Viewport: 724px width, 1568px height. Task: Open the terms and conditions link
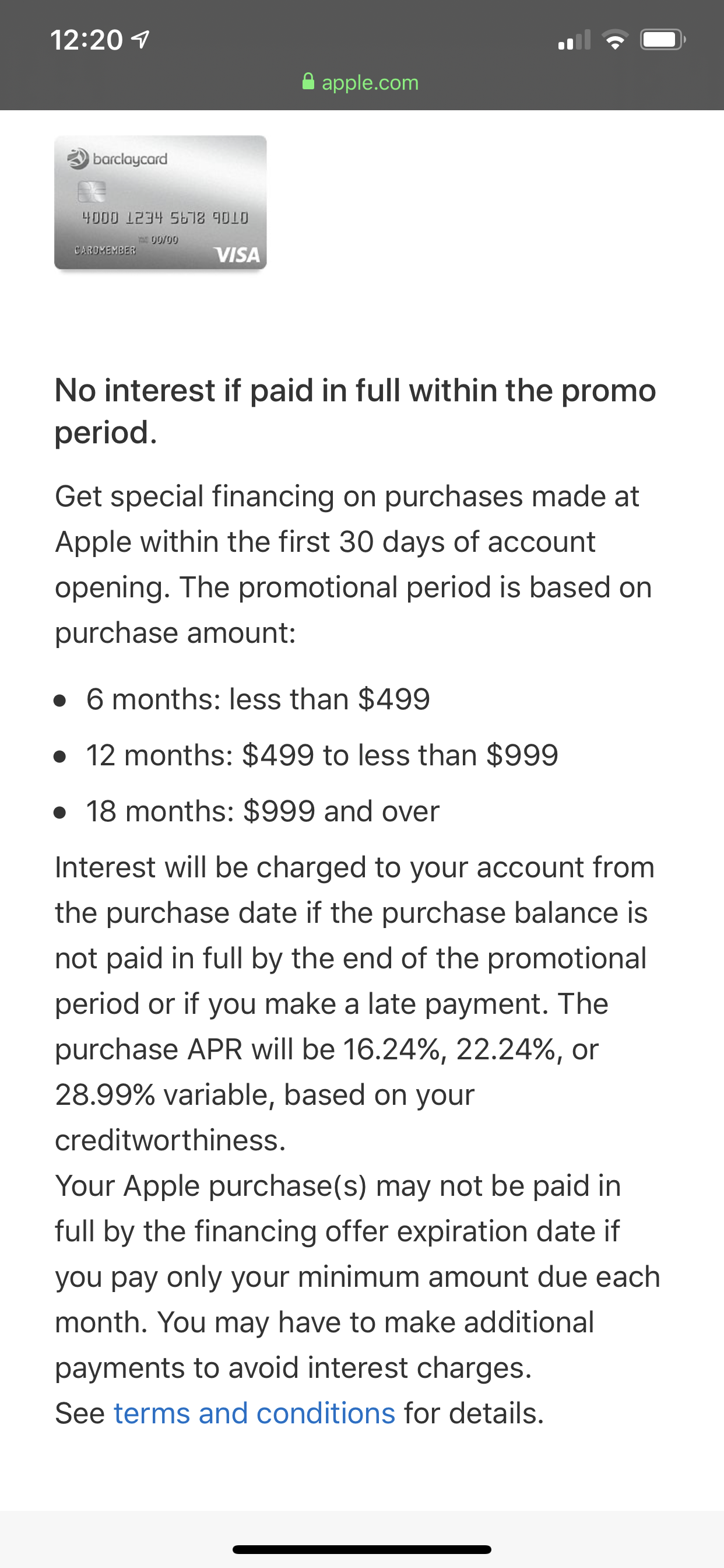254,1413
